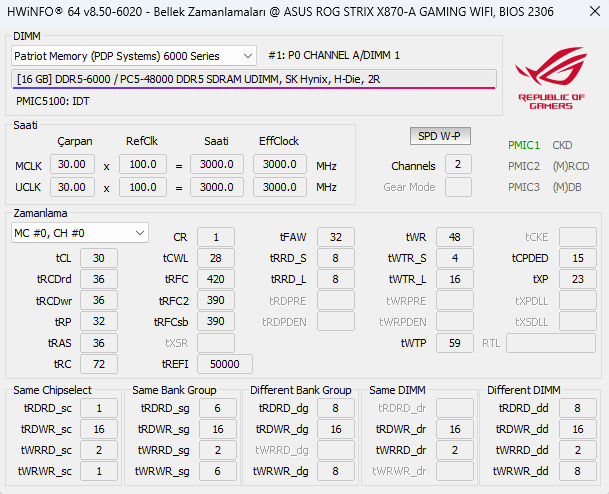Click the Channels value field
The width and height of the screenshot is (609, 494).
(458, 164)
